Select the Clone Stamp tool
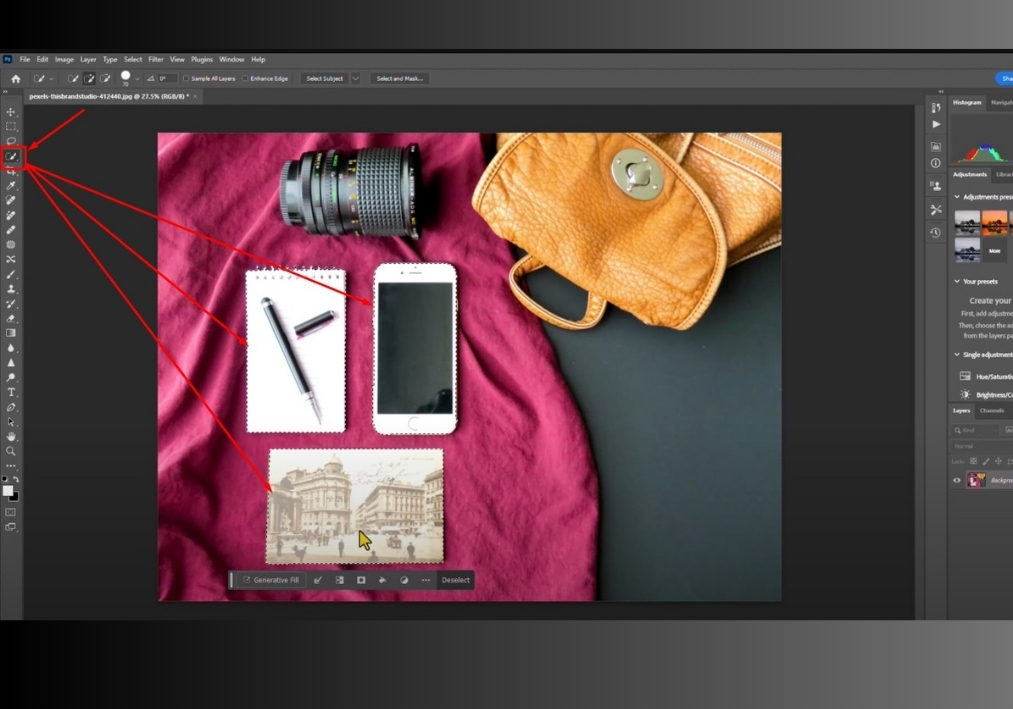The width and height of the screenshot is (1013, 709). pyautogui.click(x=11, y=289)
